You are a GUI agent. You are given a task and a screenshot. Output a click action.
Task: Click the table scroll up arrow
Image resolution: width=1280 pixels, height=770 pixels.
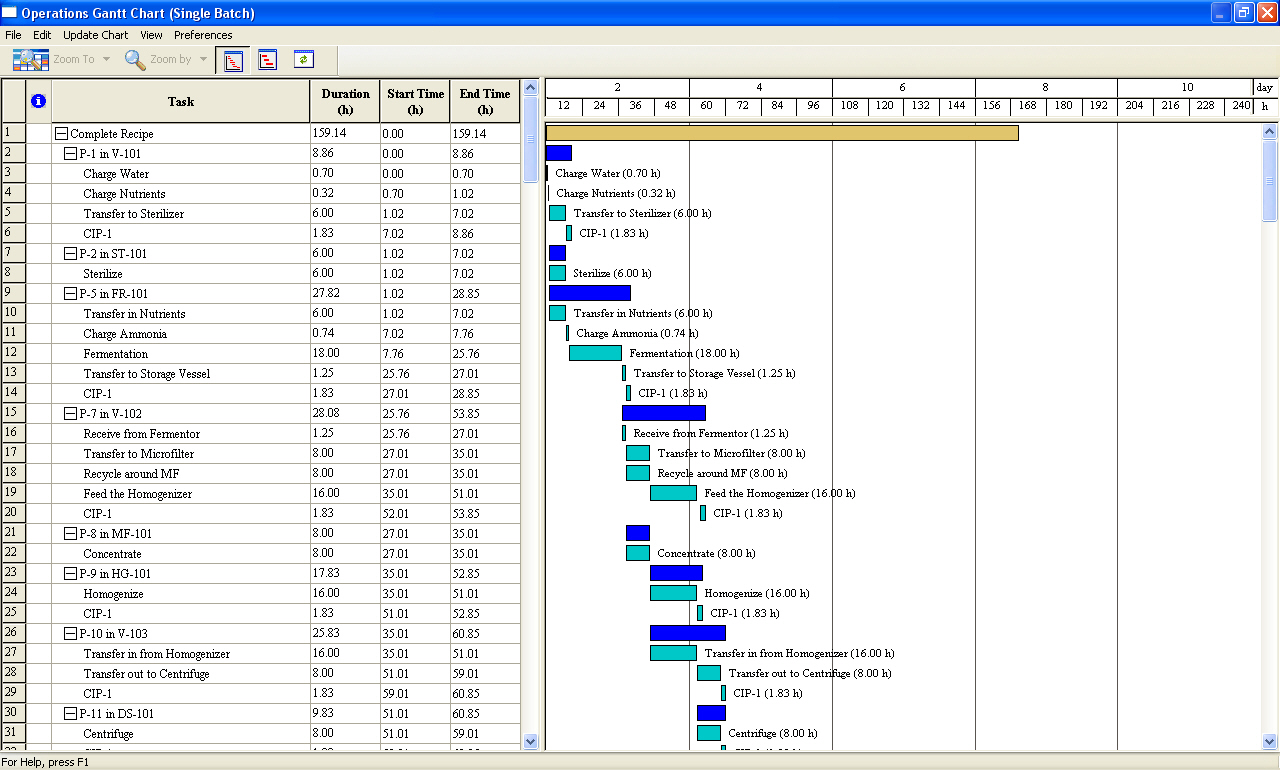(531, 88)
